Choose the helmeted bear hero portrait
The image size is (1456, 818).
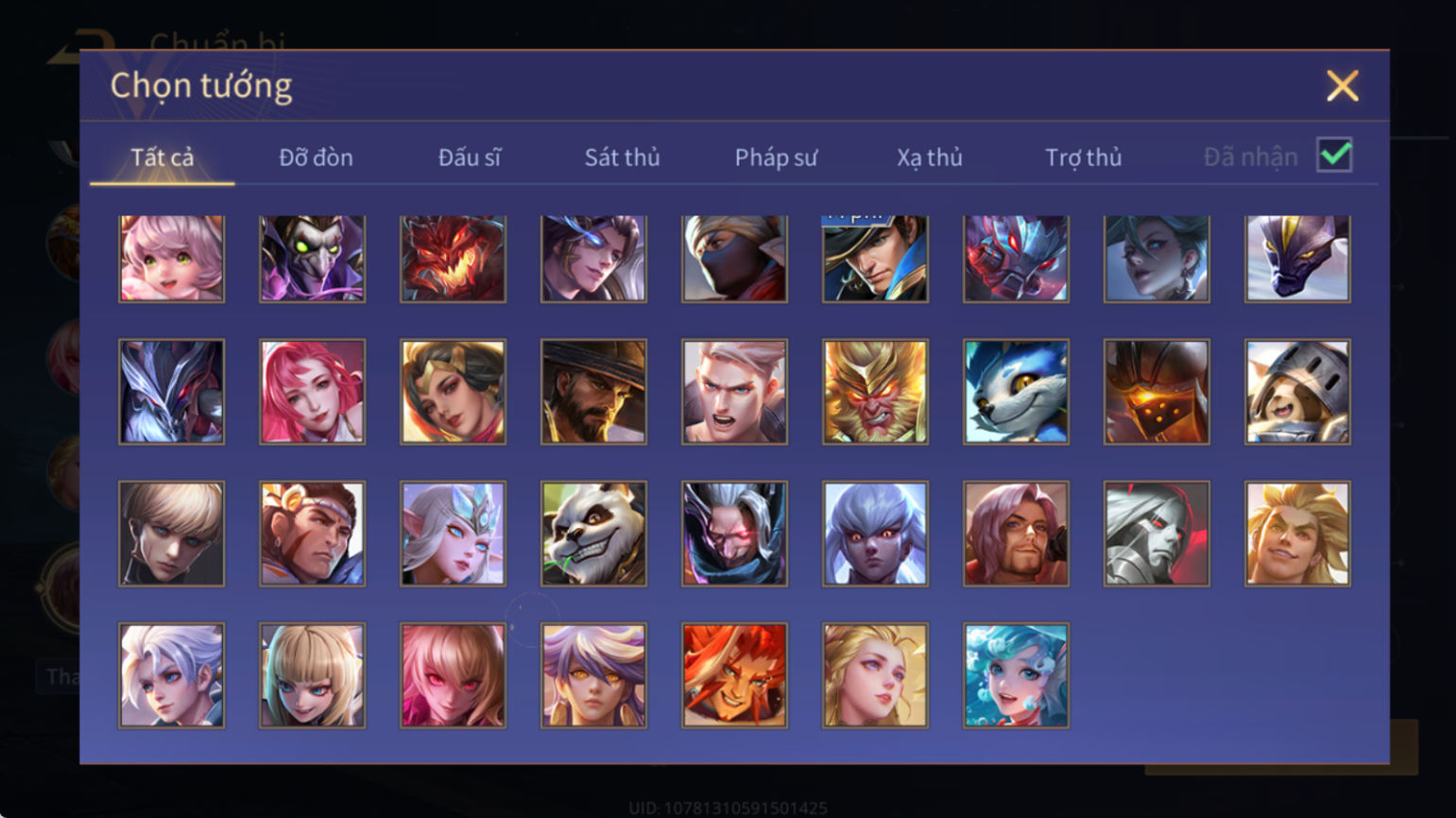(1297, 392)
